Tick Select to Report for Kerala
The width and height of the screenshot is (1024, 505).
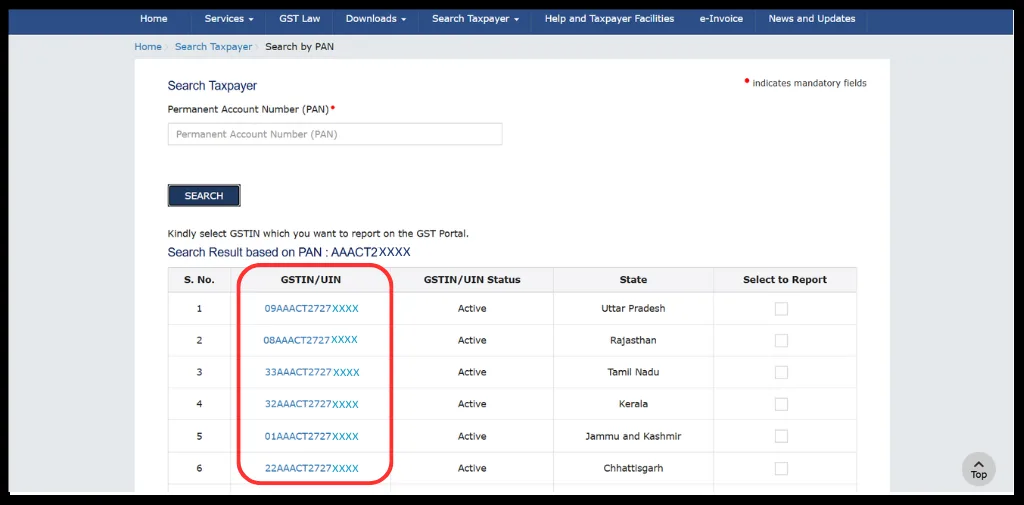781,404
